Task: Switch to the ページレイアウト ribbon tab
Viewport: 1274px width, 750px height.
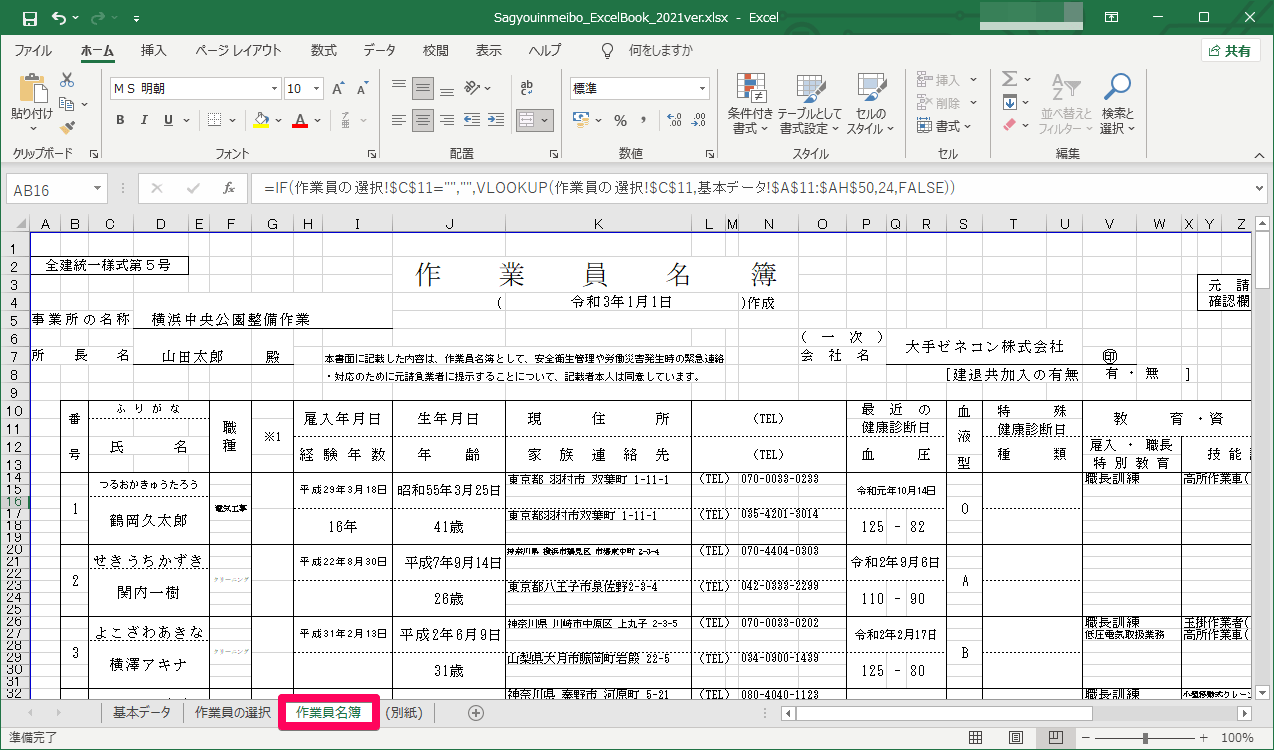Action: click(238, 50)
